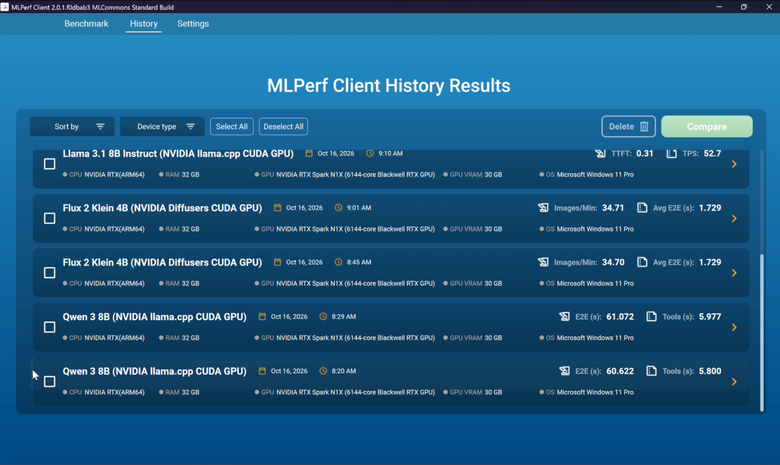The height and width of the screenshot is (465, 780).
Task: Click the clock icon next to 8:29 AM
Action: [323, 316]
